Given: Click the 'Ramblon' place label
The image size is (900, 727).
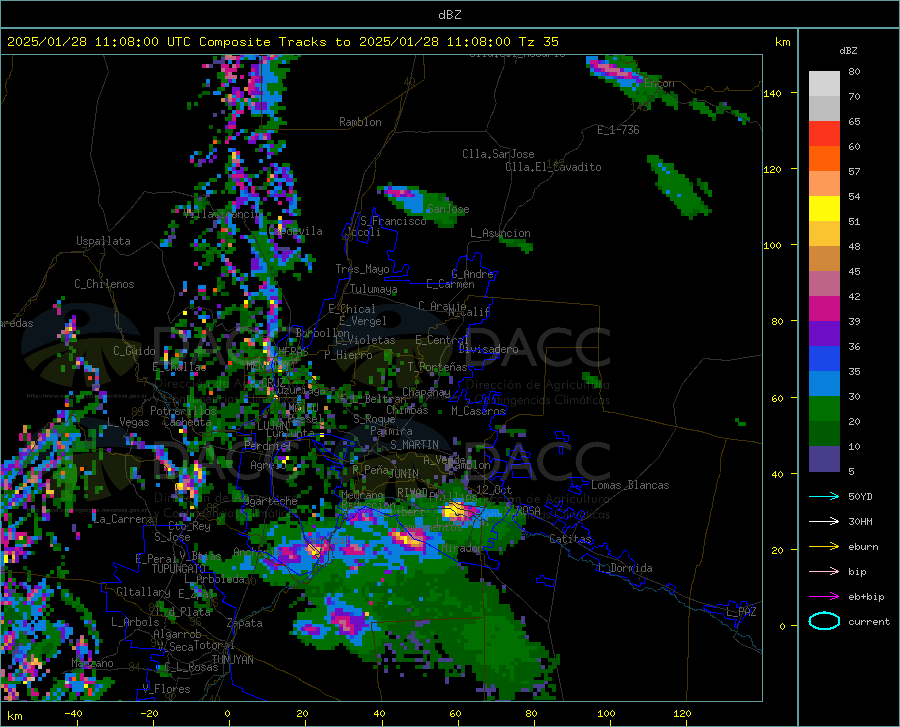Looking at the screenshot, I should pos(360,122).
